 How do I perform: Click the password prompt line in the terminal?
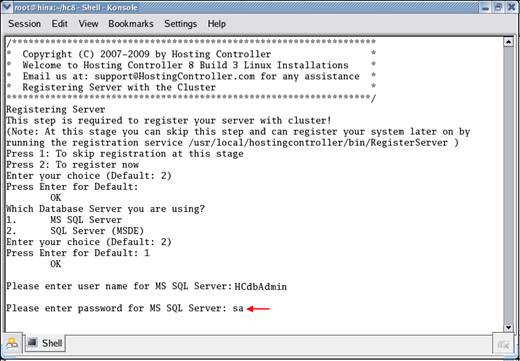pyautogui.click(x=125, y=308)
